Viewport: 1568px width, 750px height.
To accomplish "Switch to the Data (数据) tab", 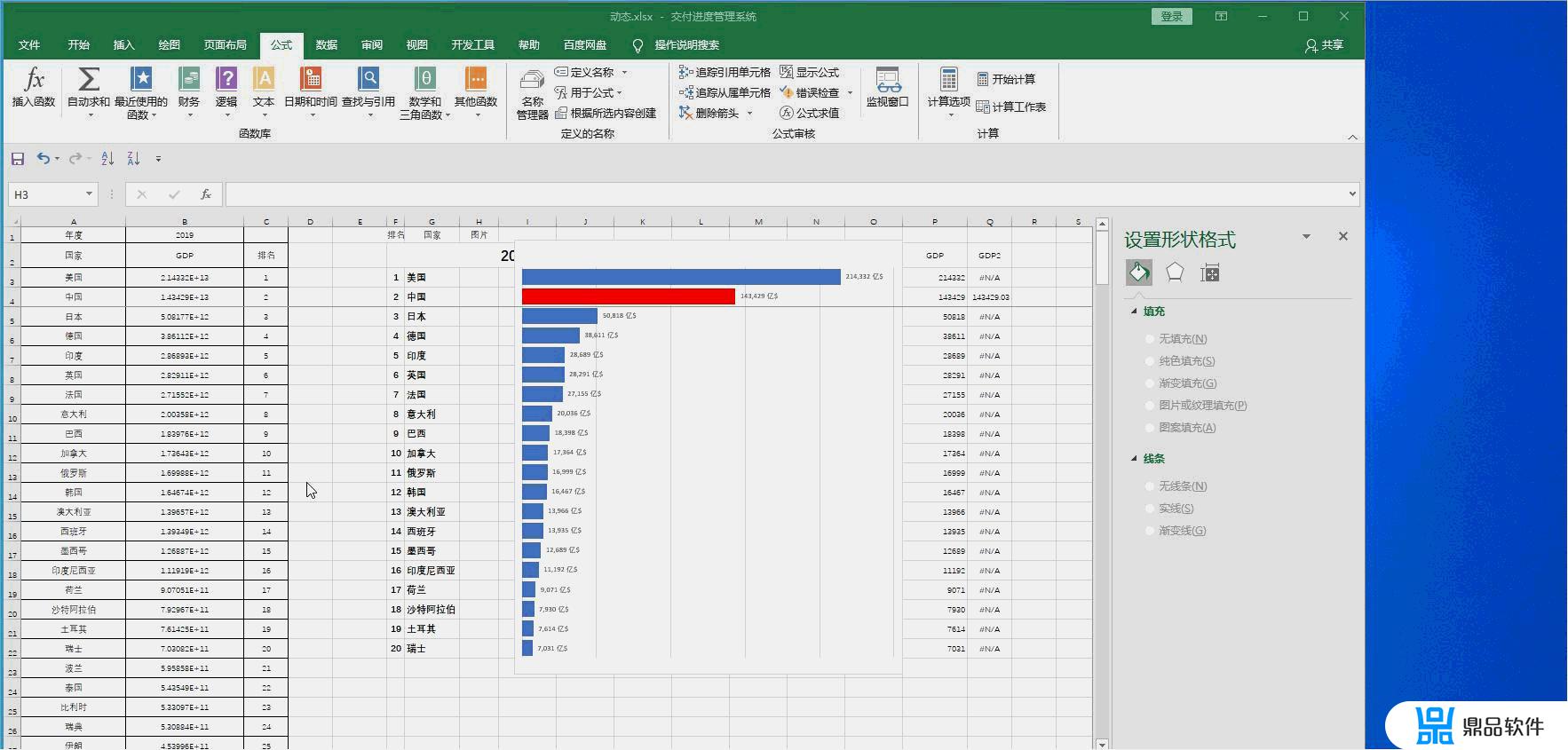I will click(x=327, y=45).
